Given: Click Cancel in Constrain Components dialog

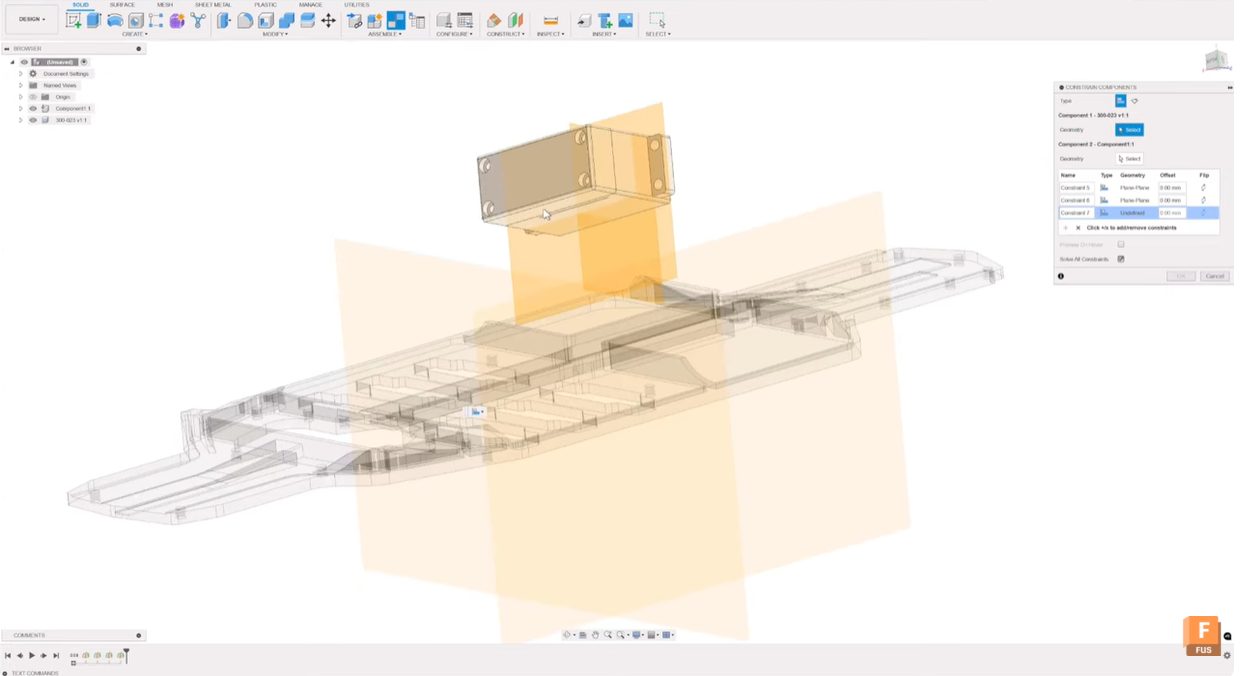Looking at the screenshot, I should [x=1214, y=276].
